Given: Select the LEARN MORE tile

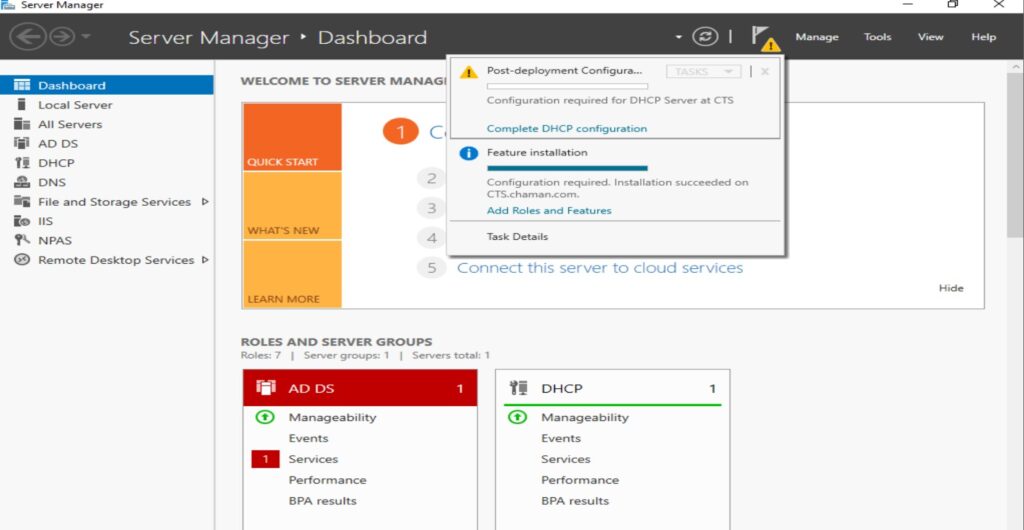Looking at the screenshot, I should (292, 274).
